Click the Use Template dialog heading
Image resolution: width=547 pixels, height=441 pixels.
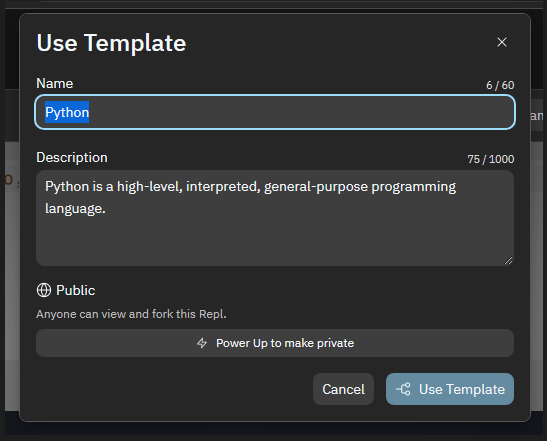tap(111, 43)
